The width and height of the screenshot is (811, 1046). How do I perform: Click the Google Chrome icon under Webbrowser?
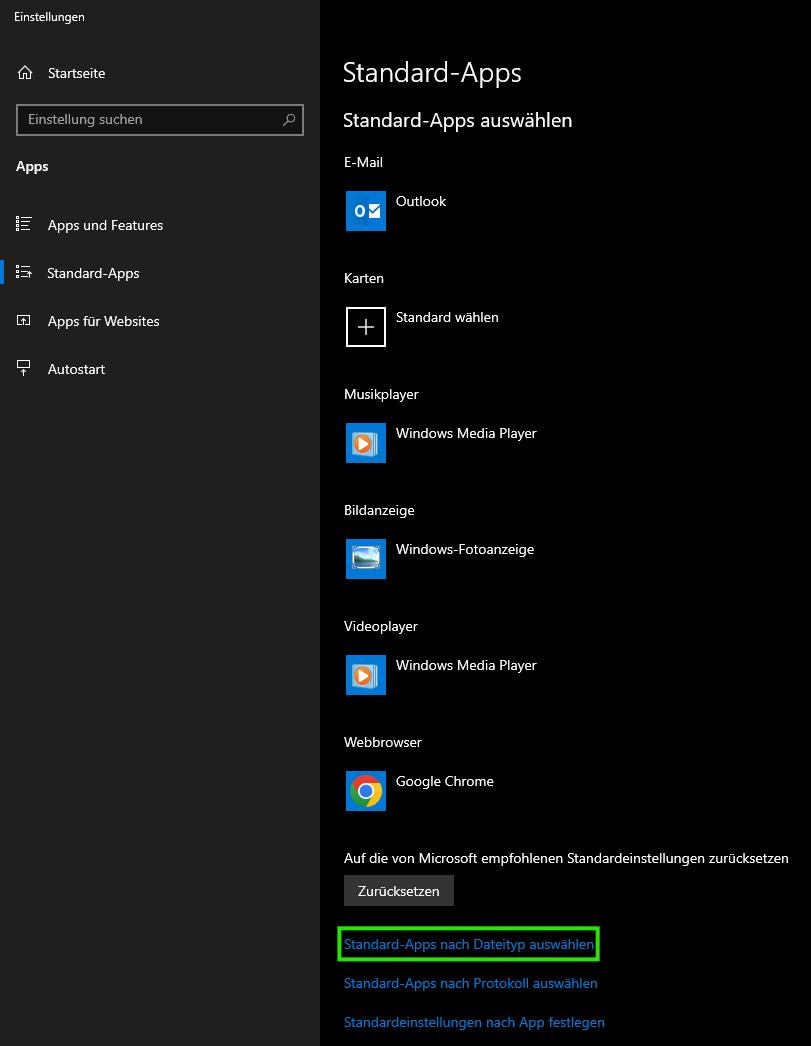[365, 791]
